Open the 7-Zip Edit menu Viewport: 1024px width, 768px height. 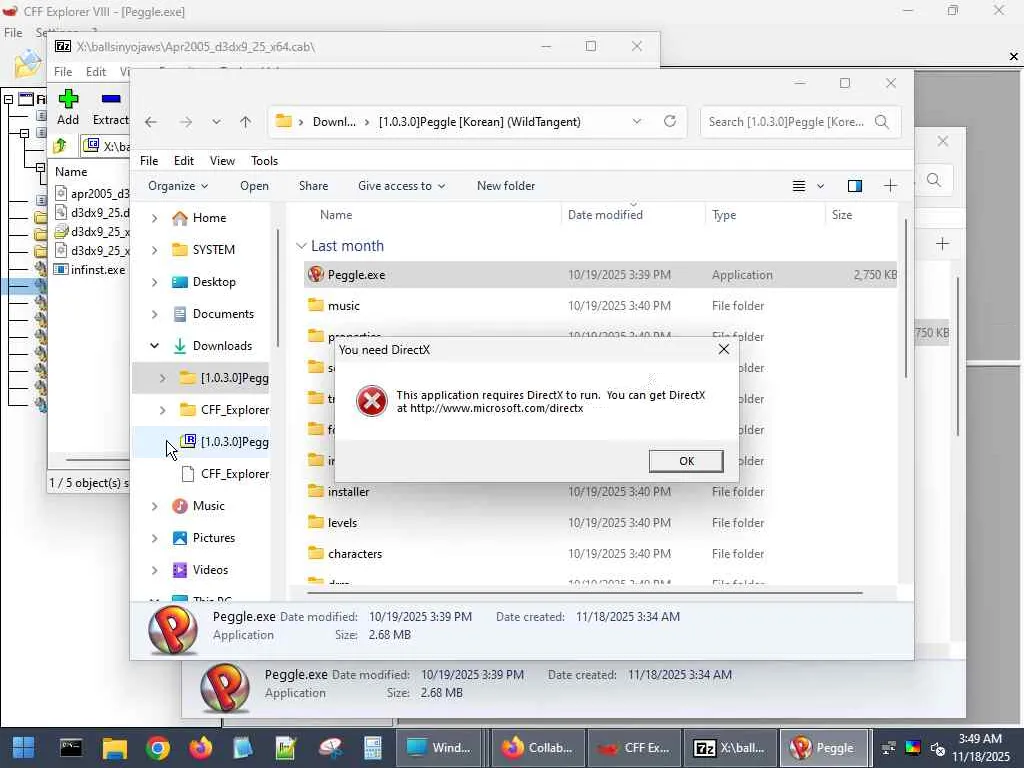pyautogui.click(x=95, y=72)
